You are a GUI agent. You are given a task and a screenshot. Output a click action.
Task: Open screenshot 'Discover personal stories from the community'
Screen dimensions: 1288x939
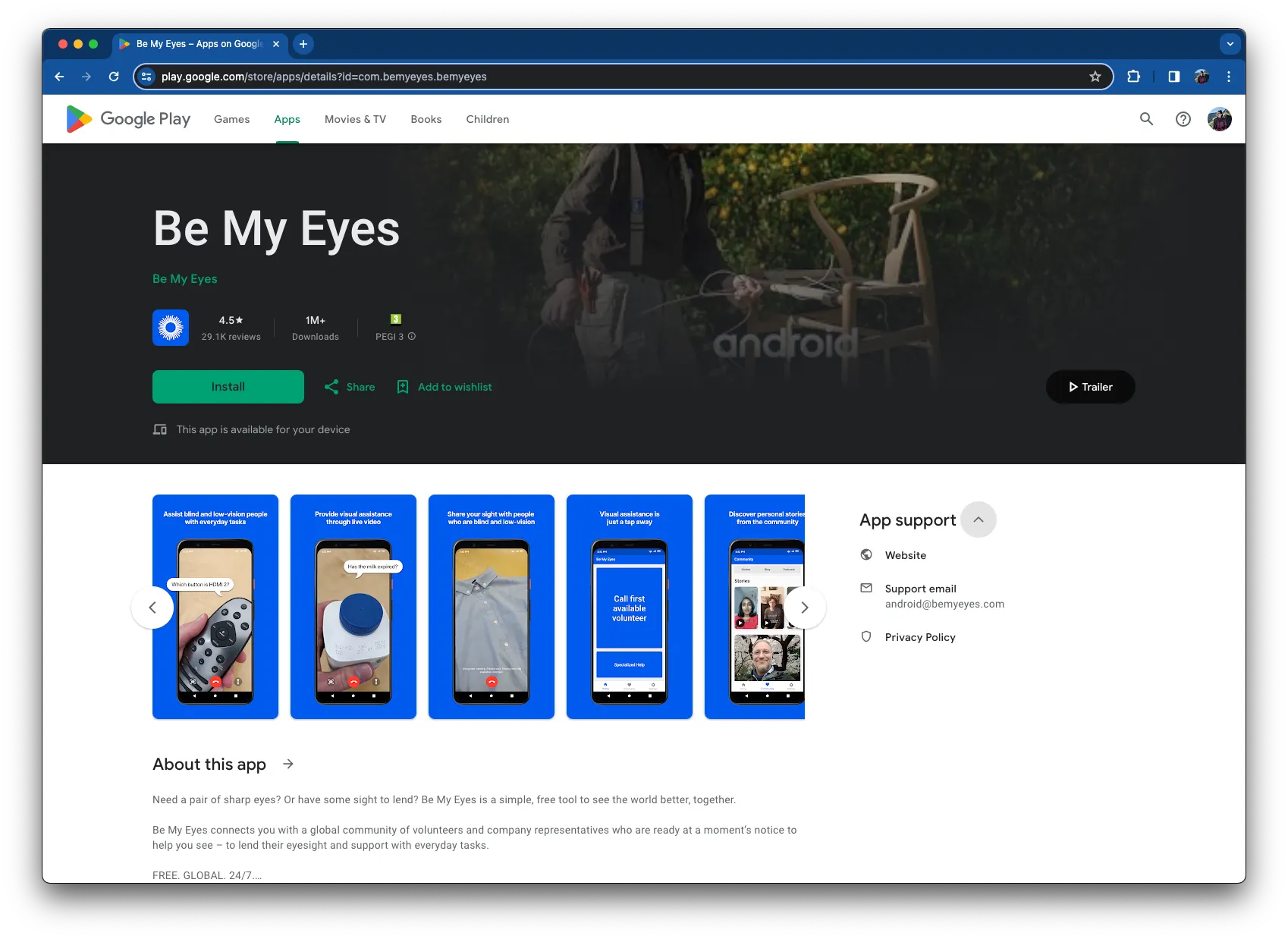click(x=755, y=607)
